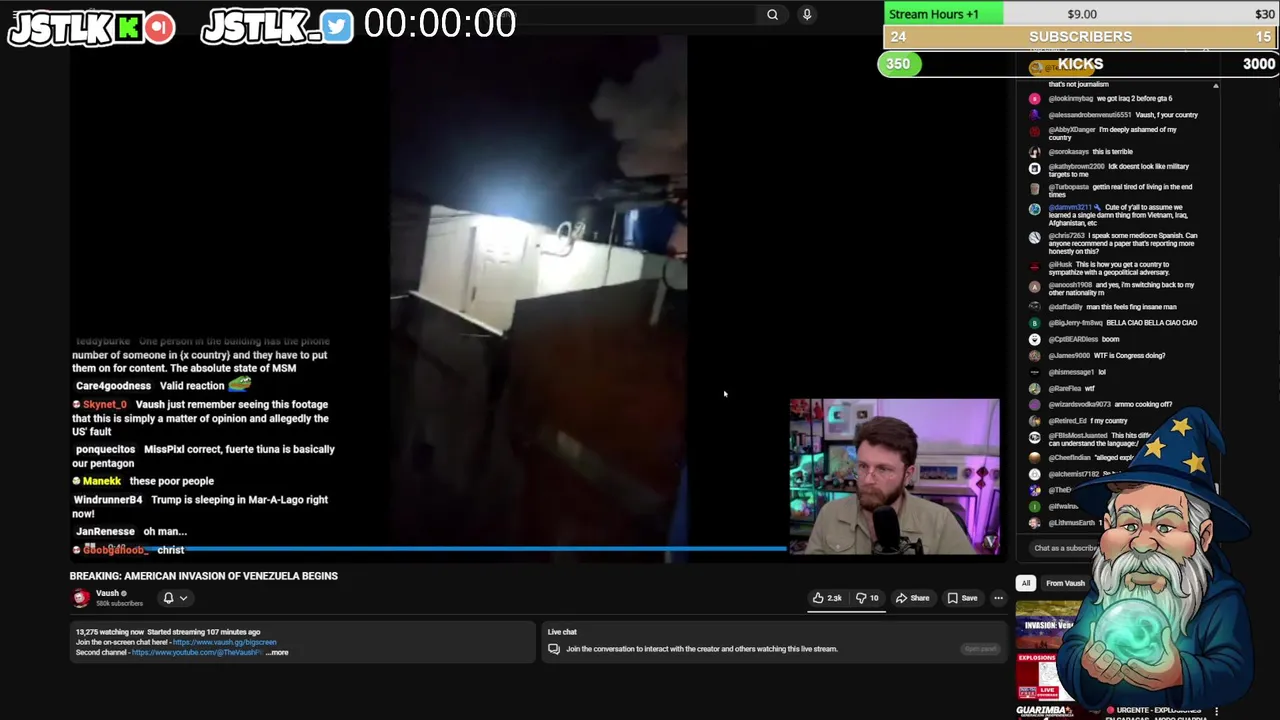Click @lookinmybag chat avatar
The width and height of the screenshot is (1280, 720).
click(1034, 99)
